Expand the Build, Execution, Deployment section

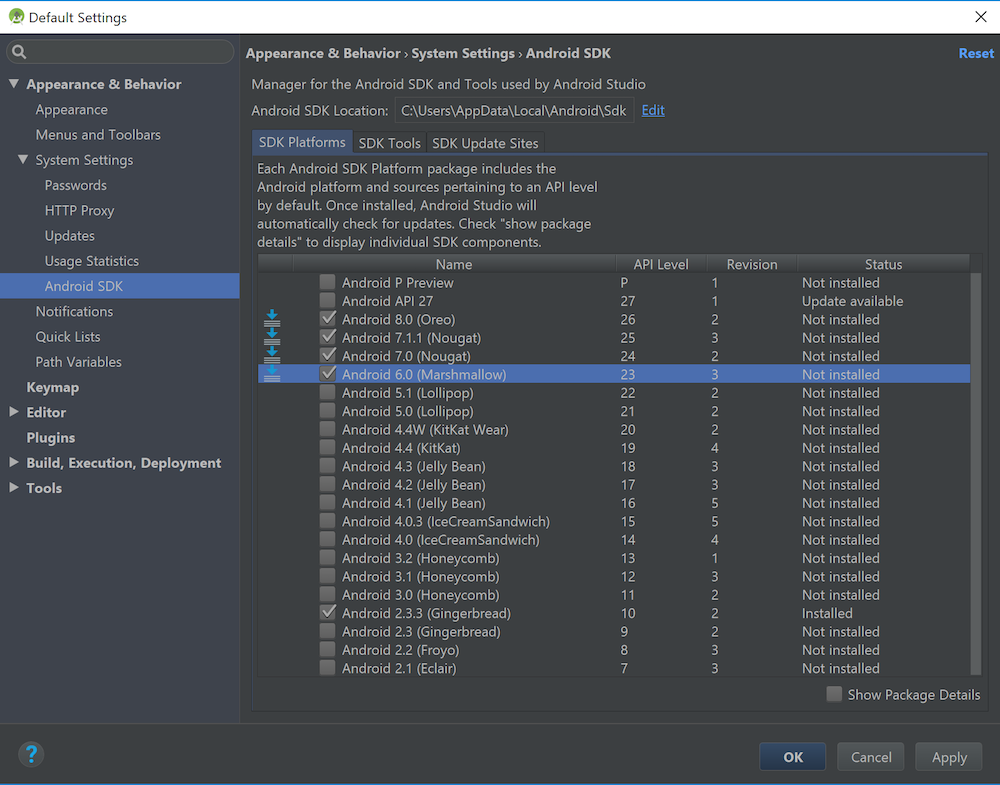[14, 463]
